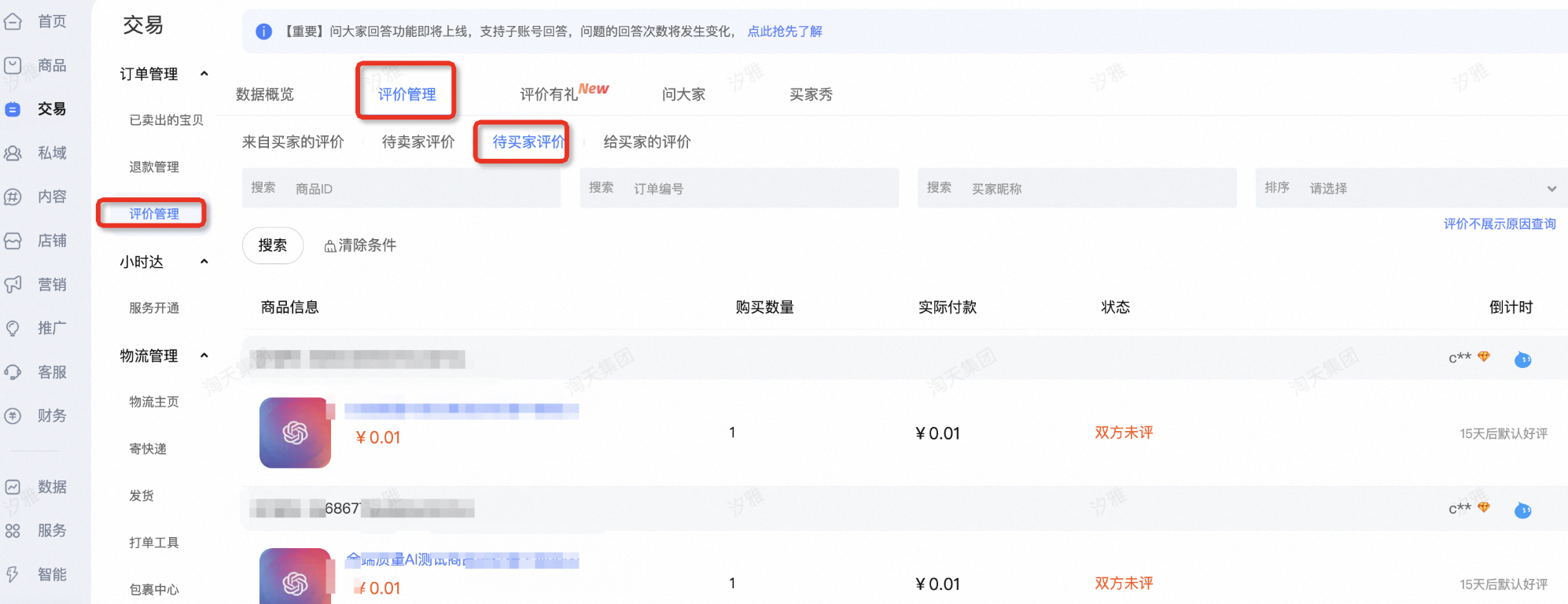1568x604 pixels.
Task: Click the 双方未评 status in first order
Action: pos(1124,433)
